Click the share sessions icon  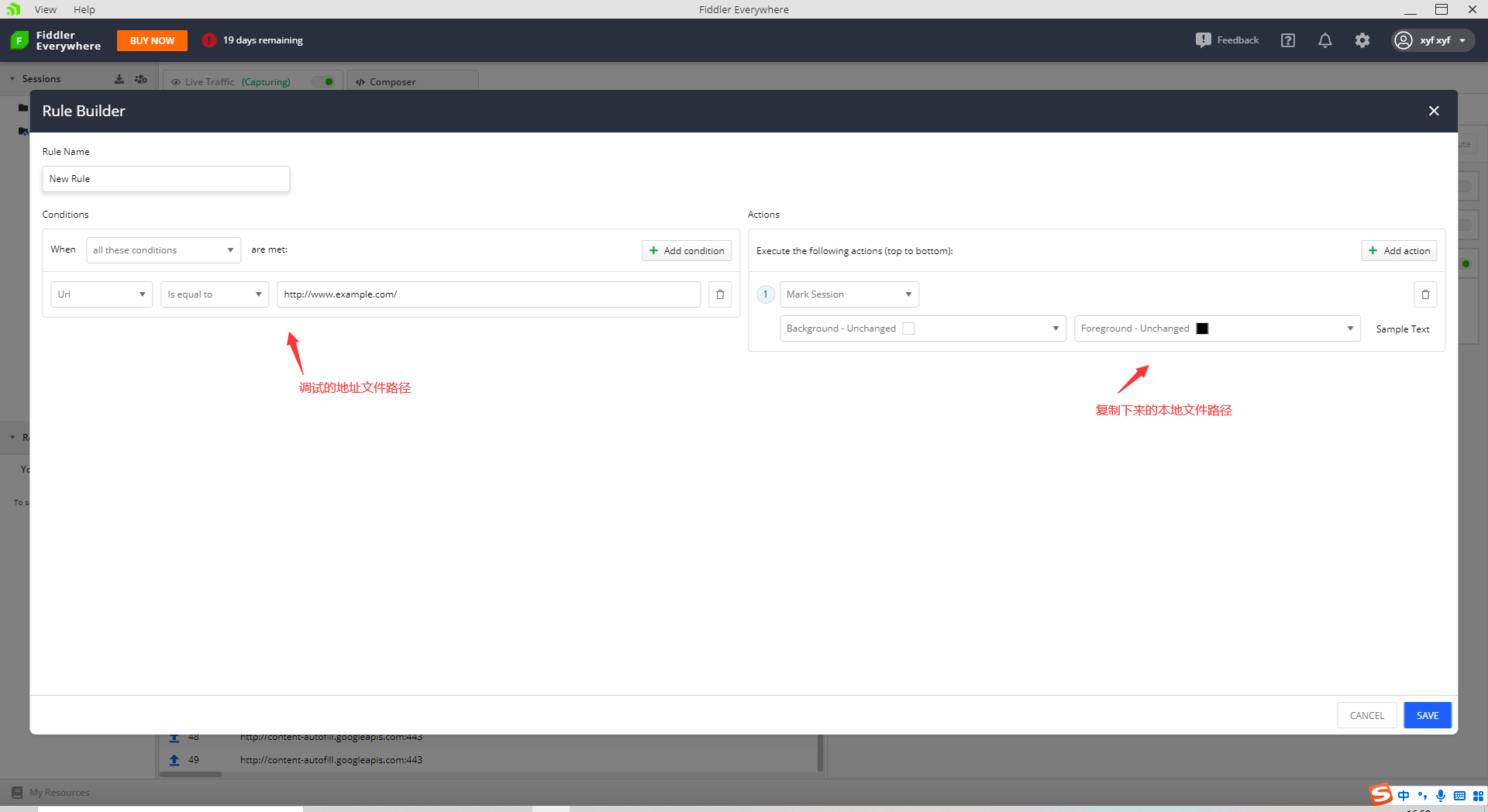[141, 79]
